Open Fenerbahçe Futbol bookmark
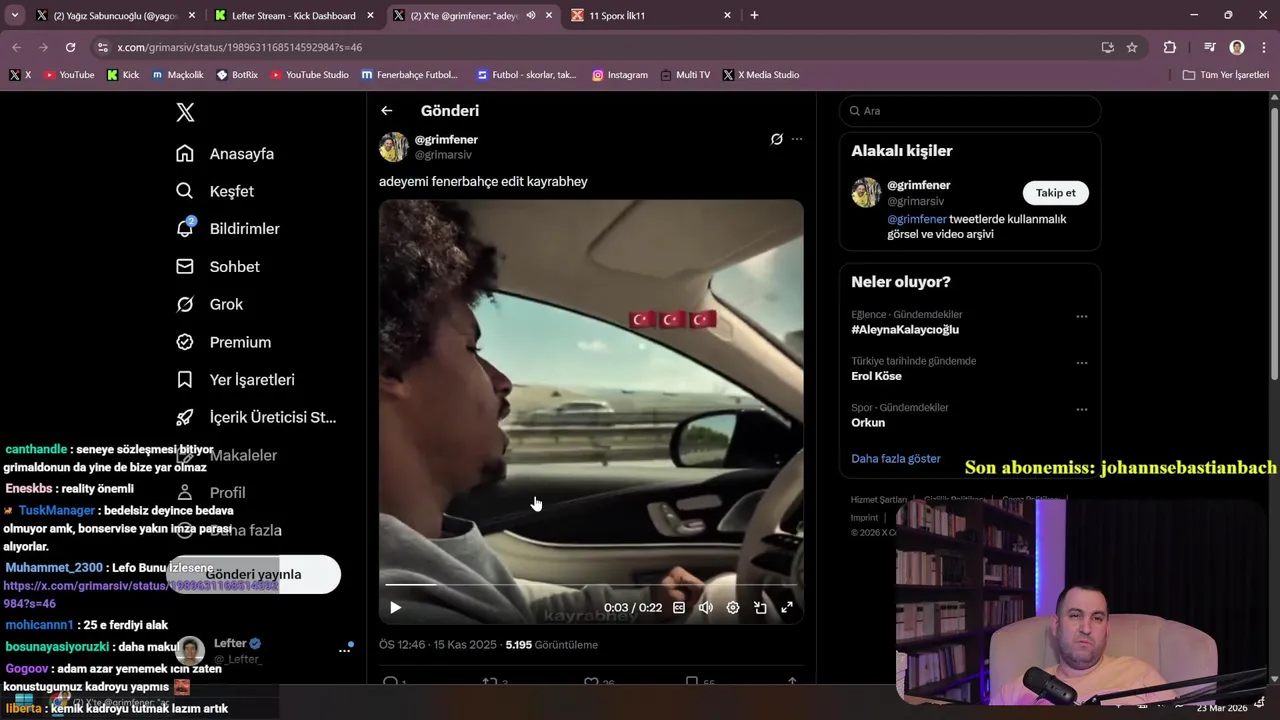Image resolution: width=1280 pixels, height=720 pixels. coord(410,75)
